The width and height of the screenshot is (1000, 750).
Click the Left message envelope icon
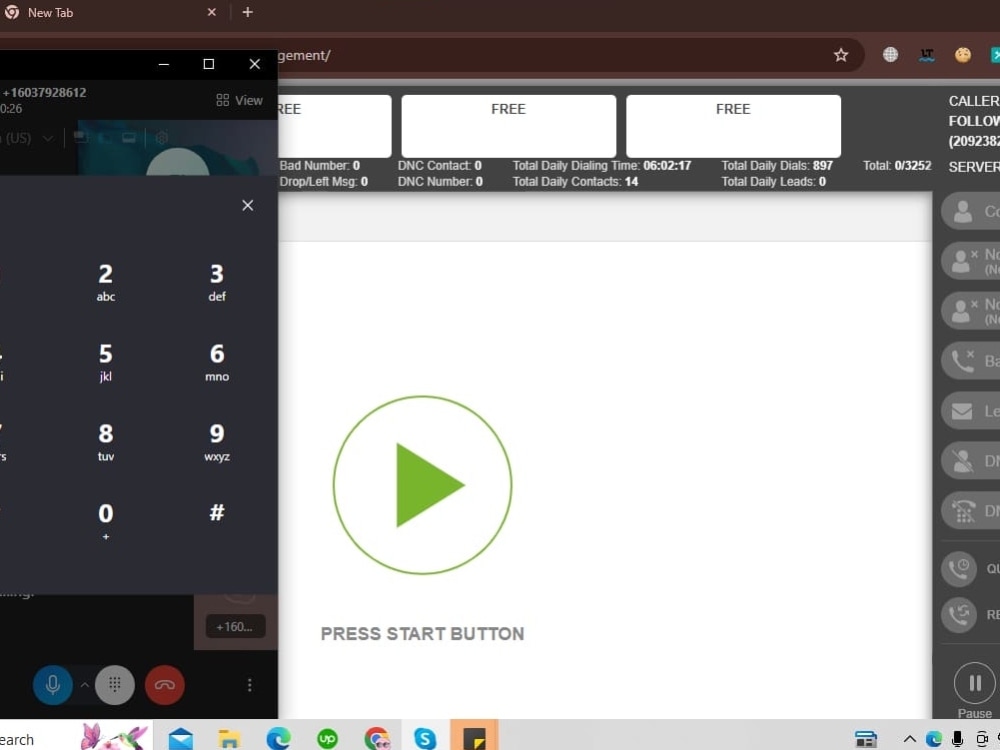pos(962,411)
